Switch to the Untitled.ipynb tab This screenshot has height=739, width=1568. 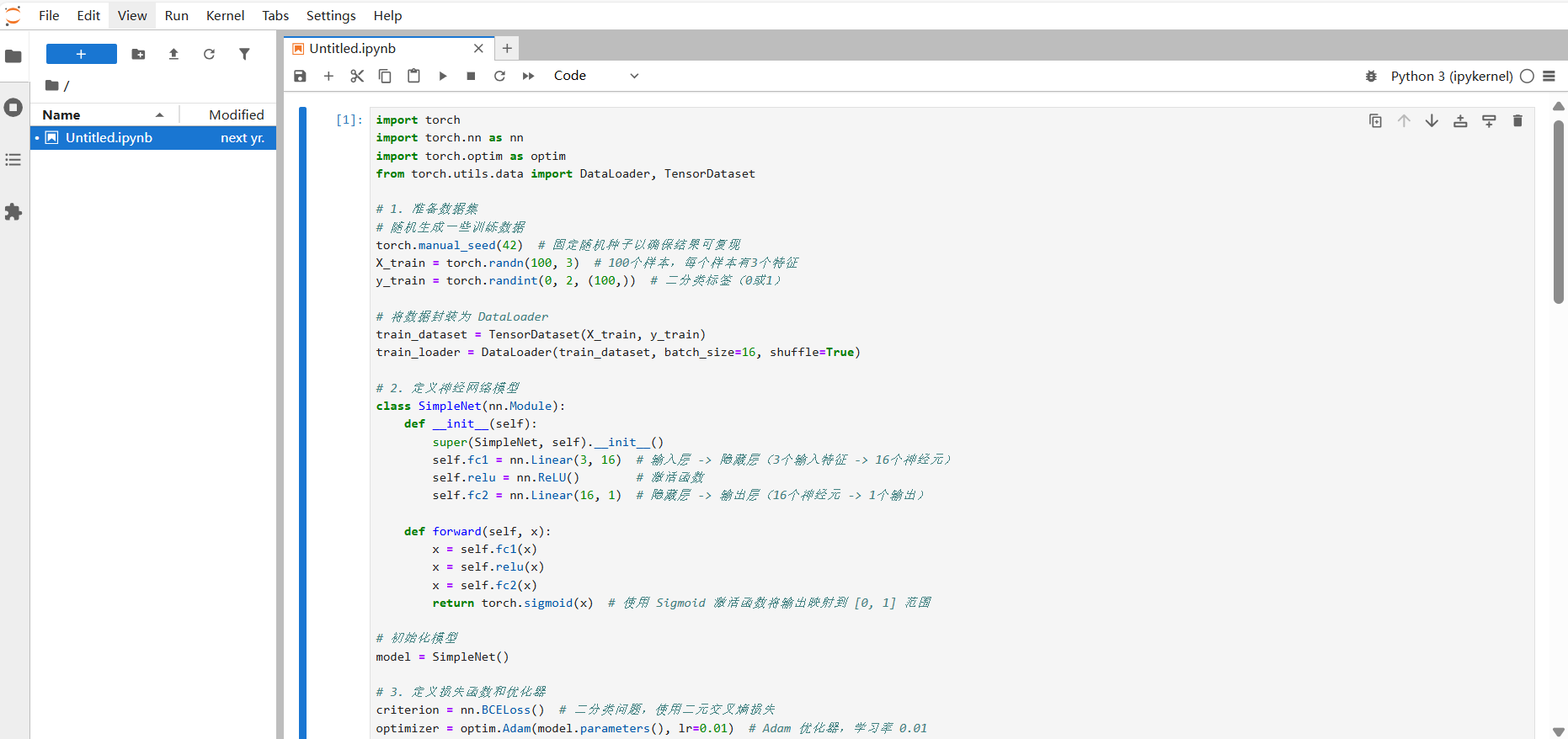[352, 49]
